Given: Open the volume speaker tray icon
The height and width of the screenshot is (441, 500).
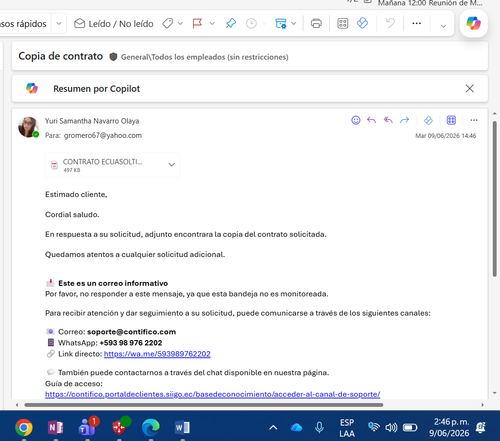Looking at the screenshot, I should (x=391, y=427).
